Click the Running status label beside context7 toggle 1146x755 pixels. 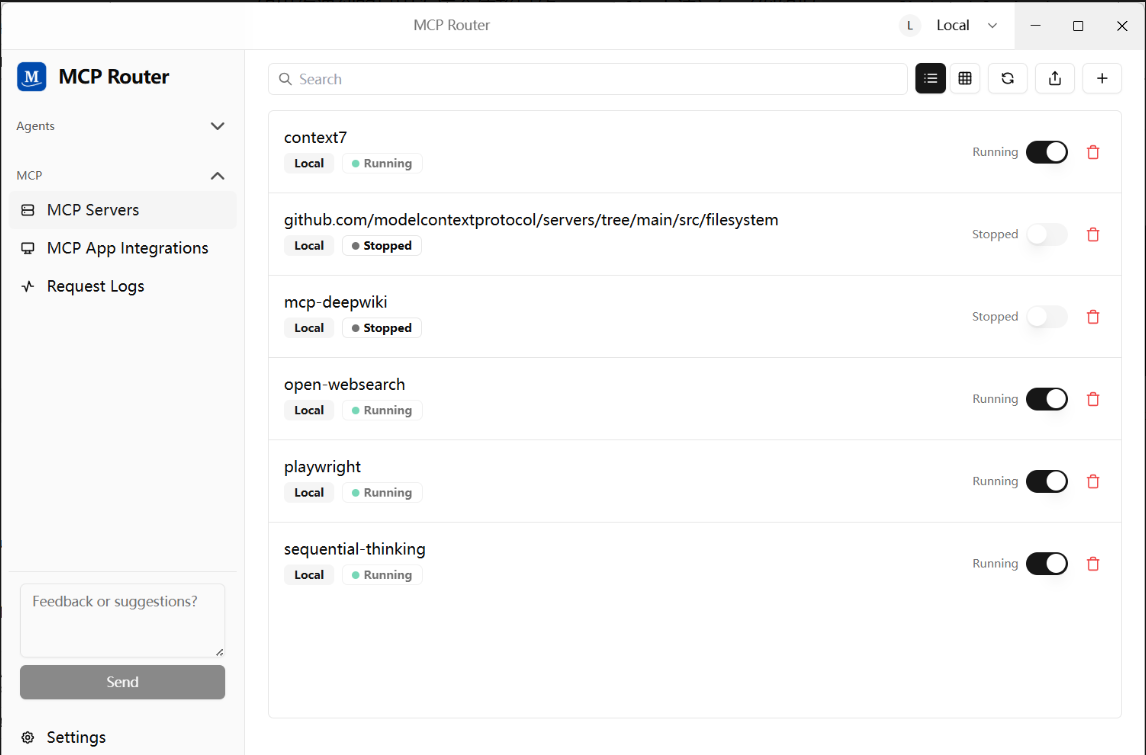coord(995,152)
